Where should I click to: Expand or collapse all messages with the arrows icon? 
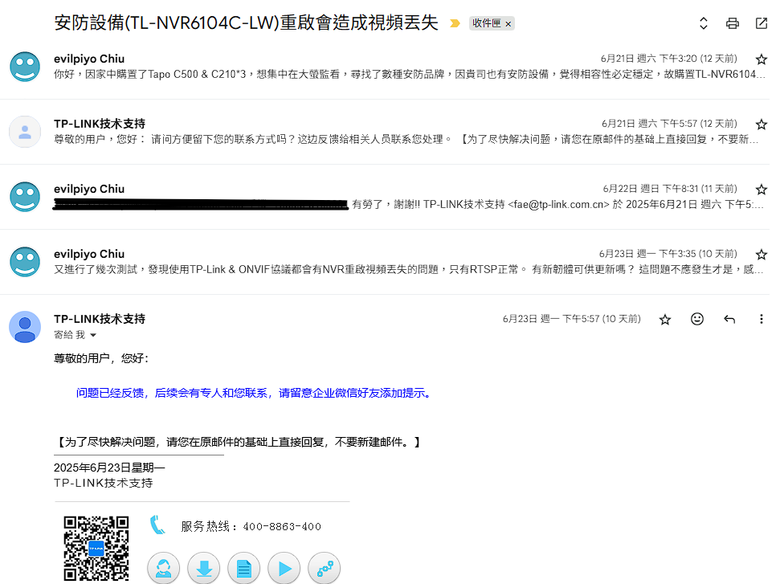[703, 23]
